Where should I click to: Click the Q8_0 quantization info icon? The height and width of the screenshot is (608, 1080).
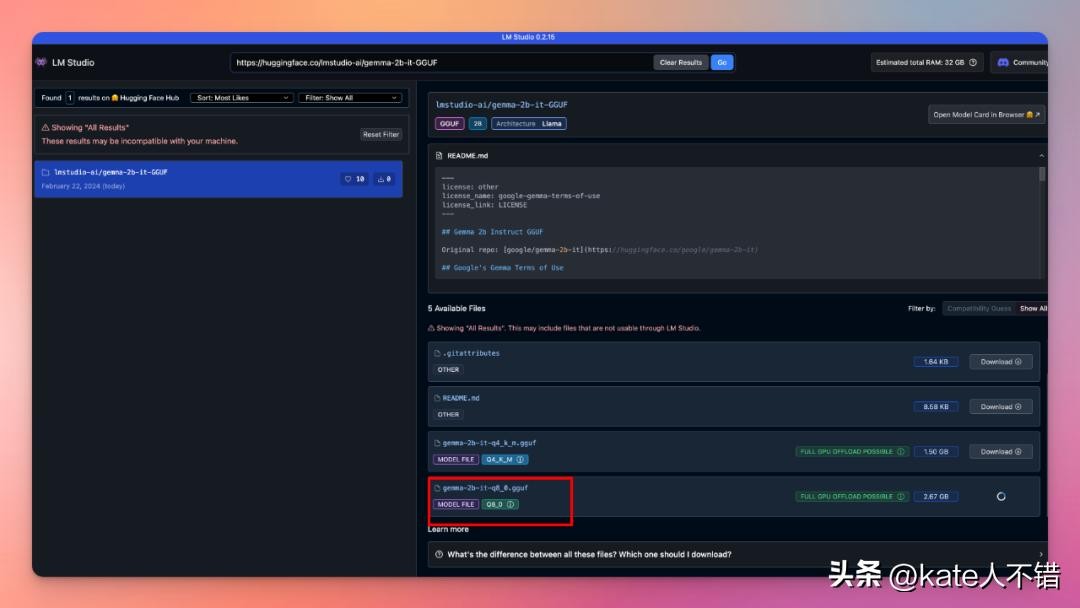pos(511,505)
